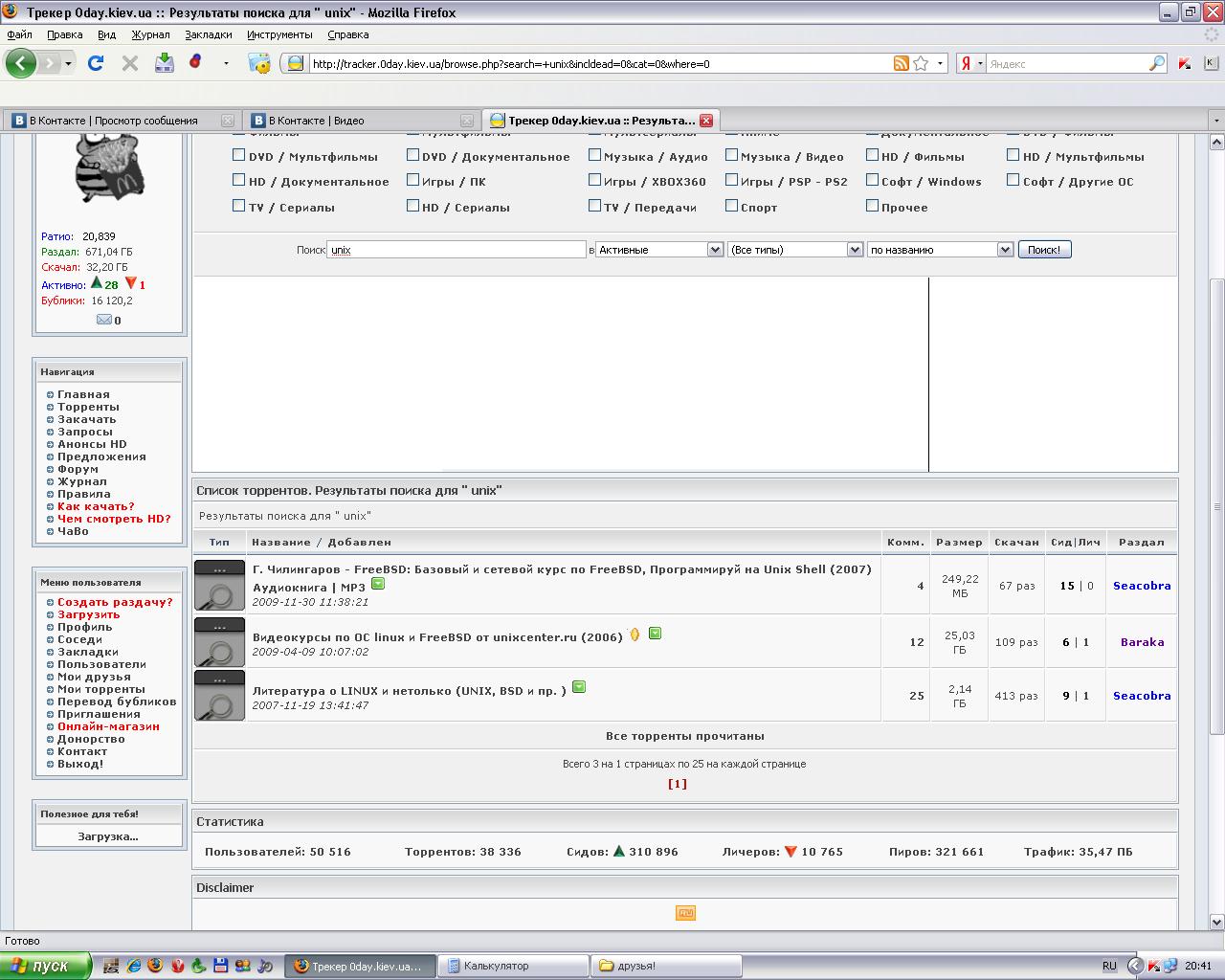Click the Kaspersky icon in Firefox toolbar
This screenshot has width=1225, height=980.
(x=1185, y=63)
